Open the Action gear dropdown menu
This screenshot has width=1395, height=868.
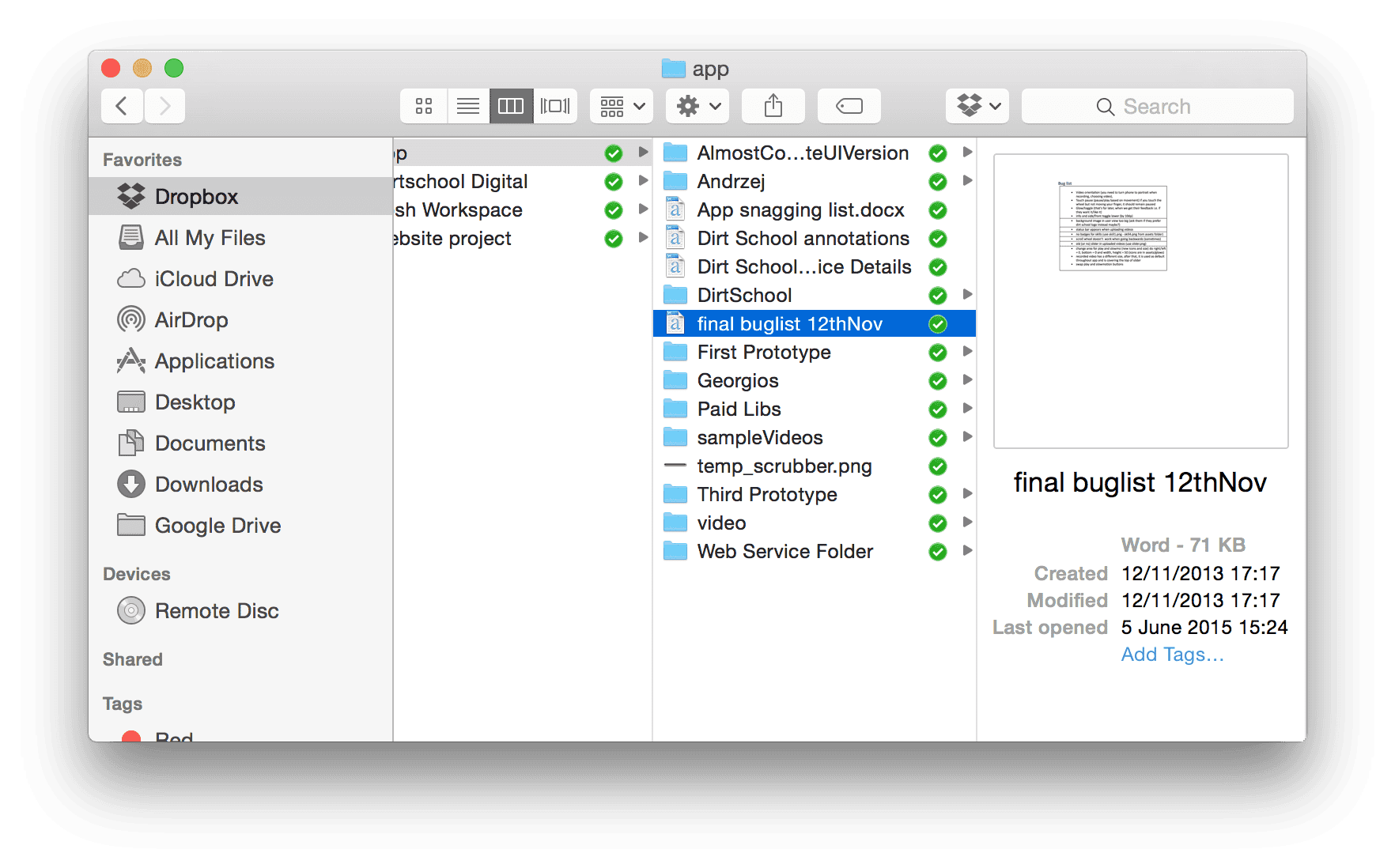pos(697,106)
